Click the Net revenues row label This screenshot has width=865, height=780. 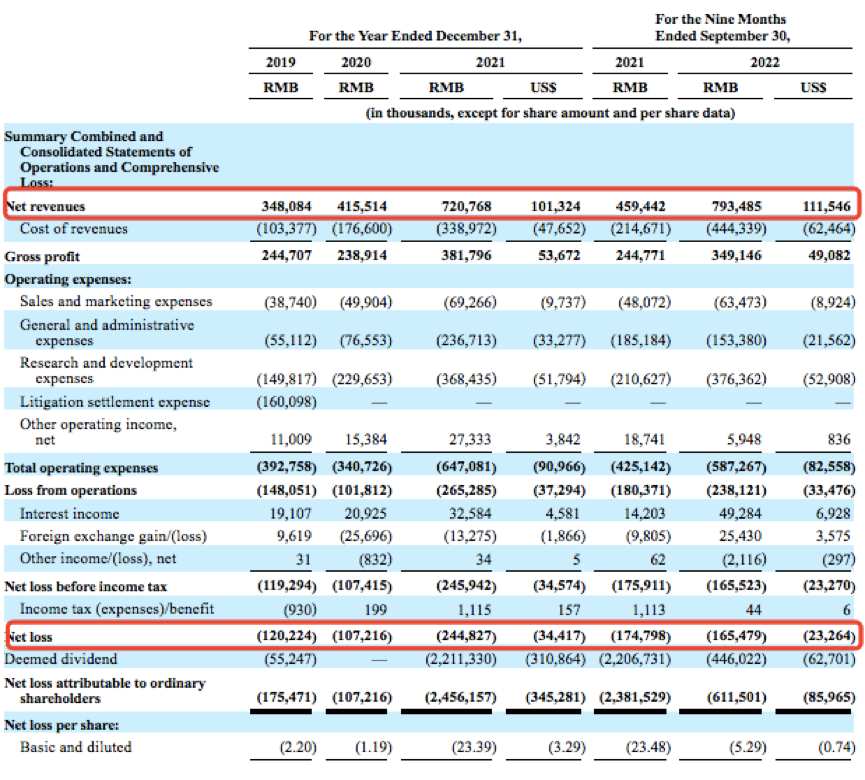(x=45, y=206)
